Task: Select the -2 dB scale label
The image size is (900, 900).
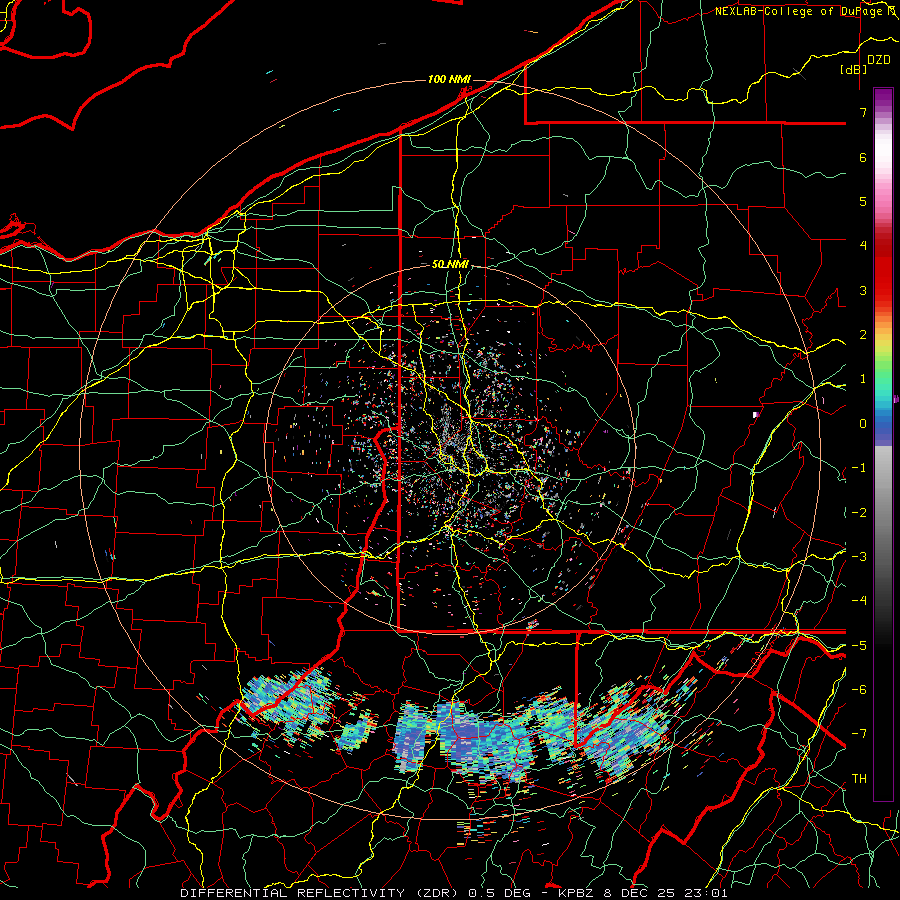Action: pos(859,512)
